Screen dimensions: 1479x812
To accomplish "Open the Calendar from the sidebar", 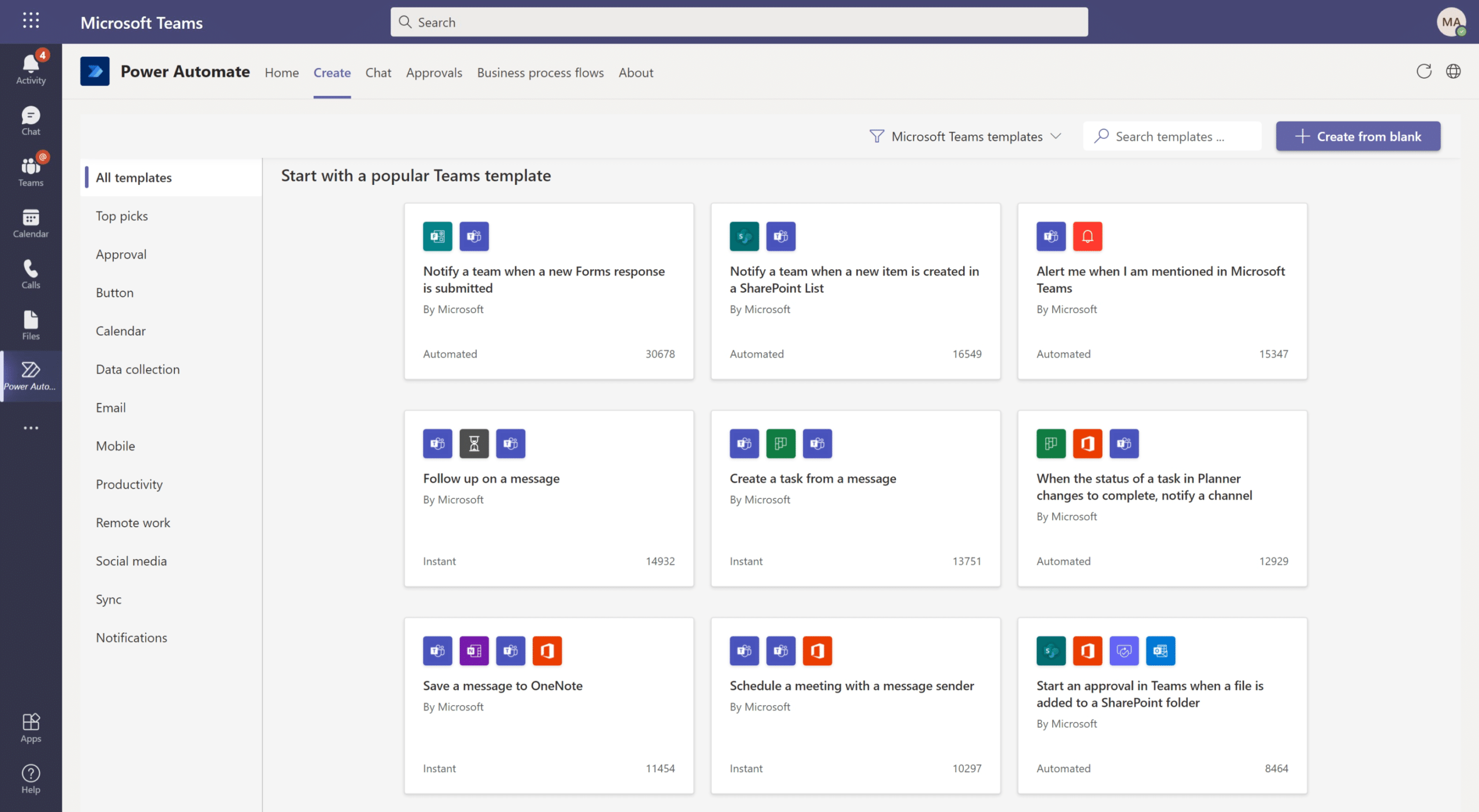I will tap(30, 222).
